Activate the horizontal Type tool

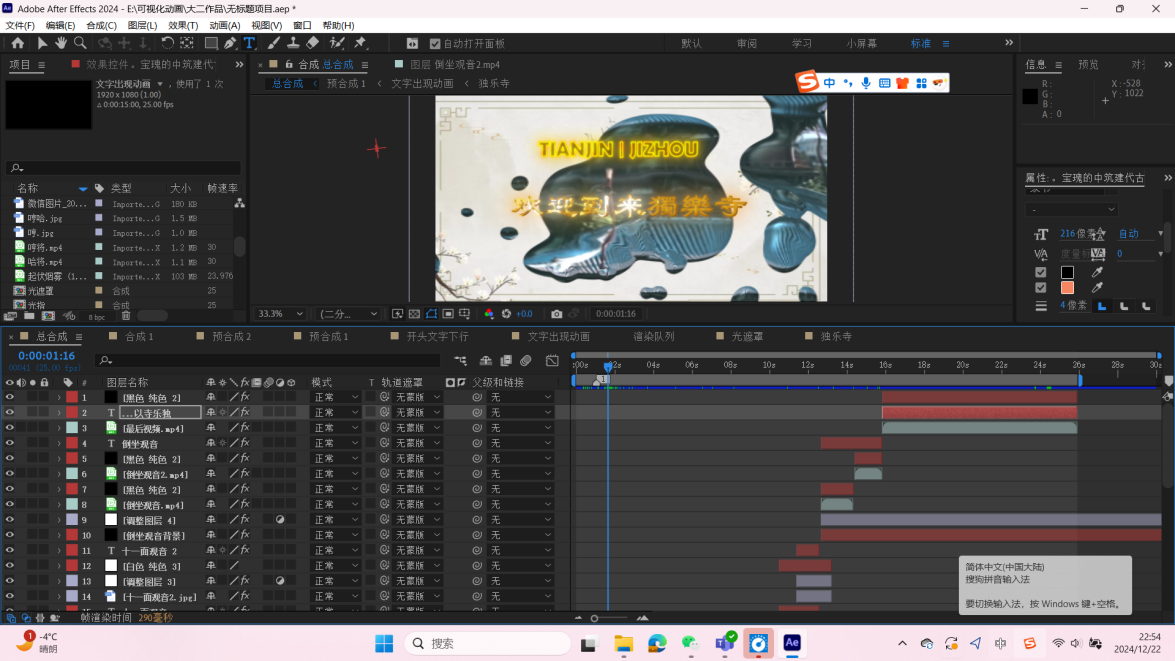[249, 43]
